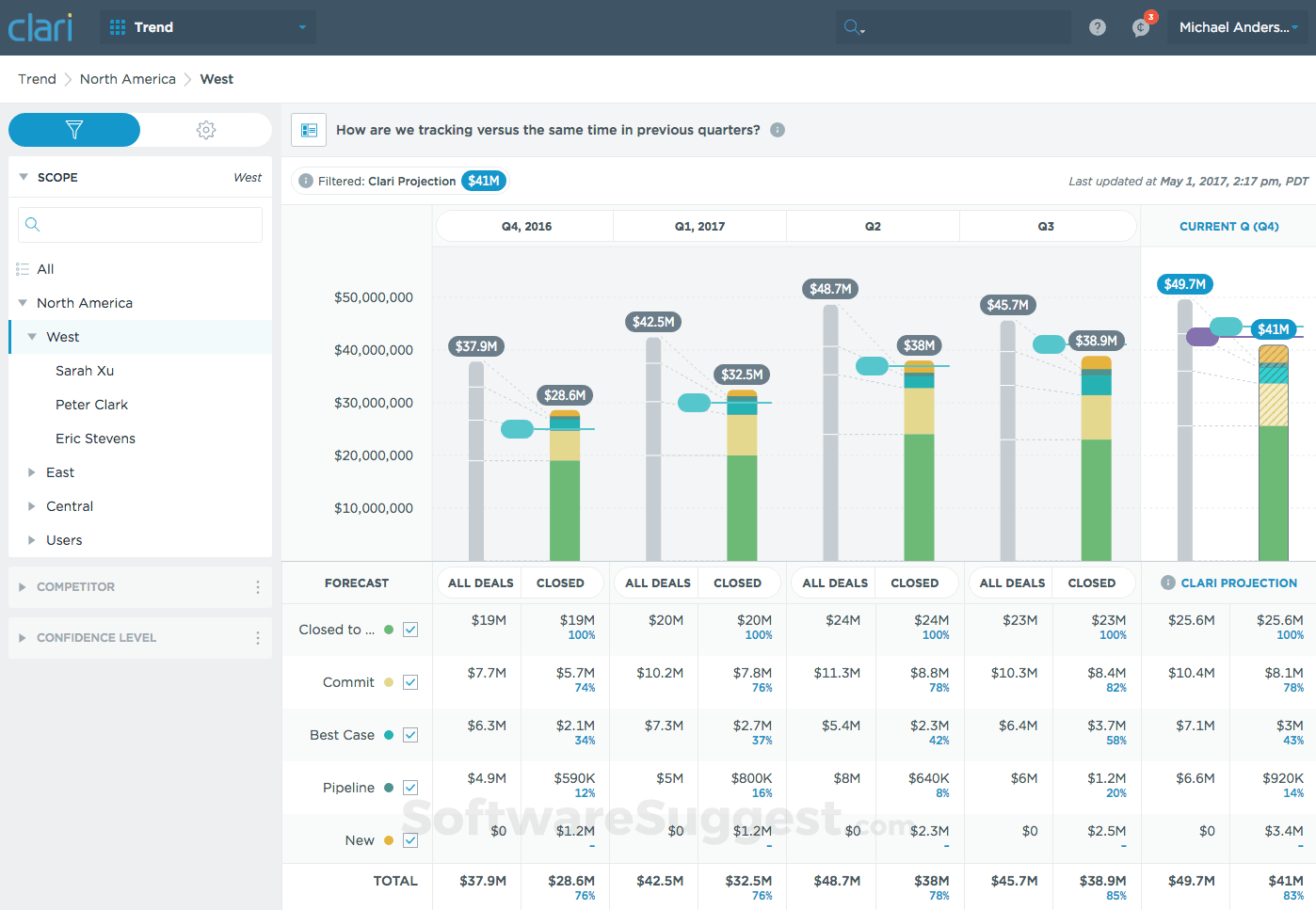This screenshot has width=1316, height=910.
Task: Expand the East region in the tree
Action: point(29,471)
